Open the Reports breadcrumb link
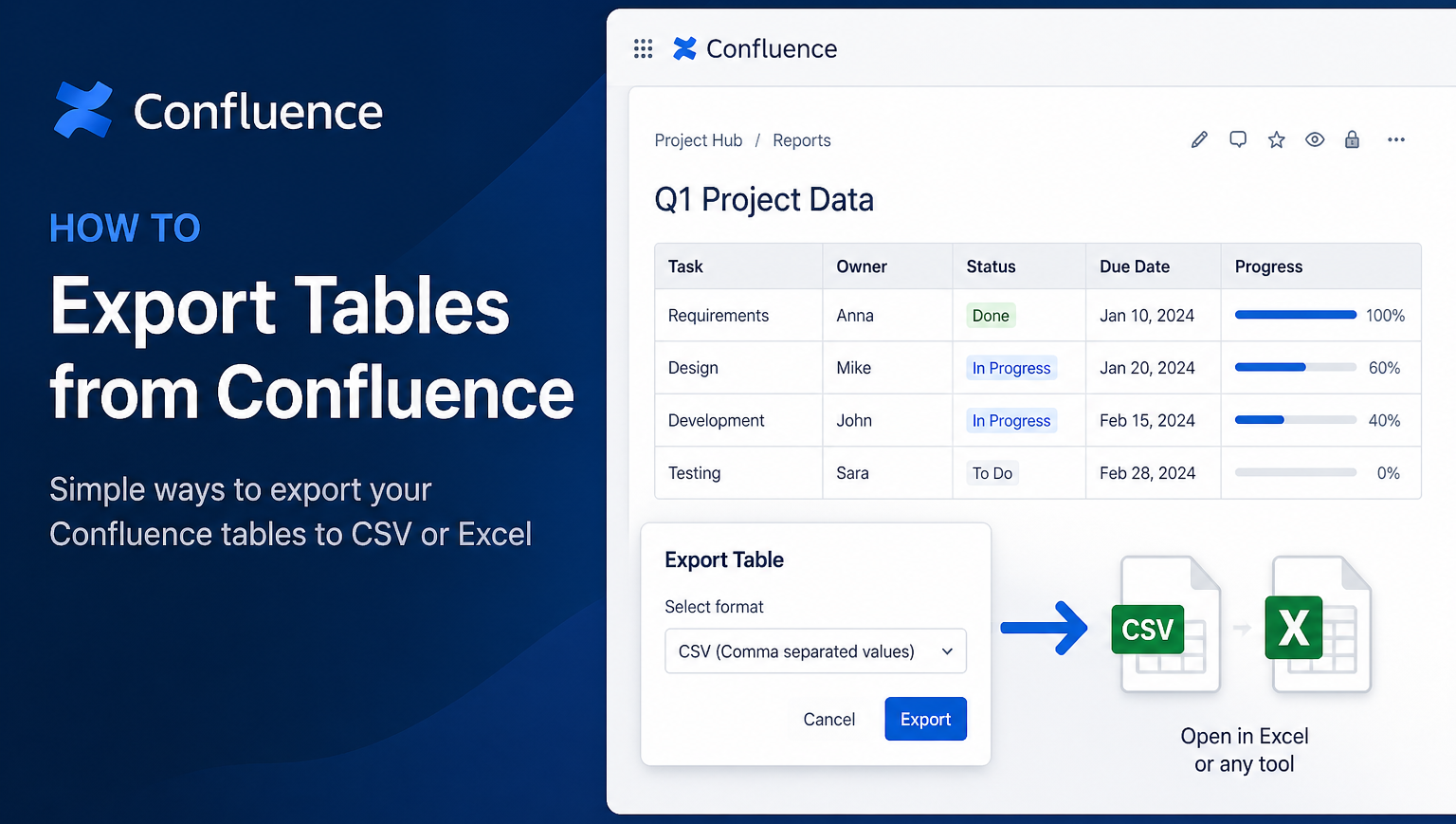1456x824 pixels. click(x=801, y=140)
